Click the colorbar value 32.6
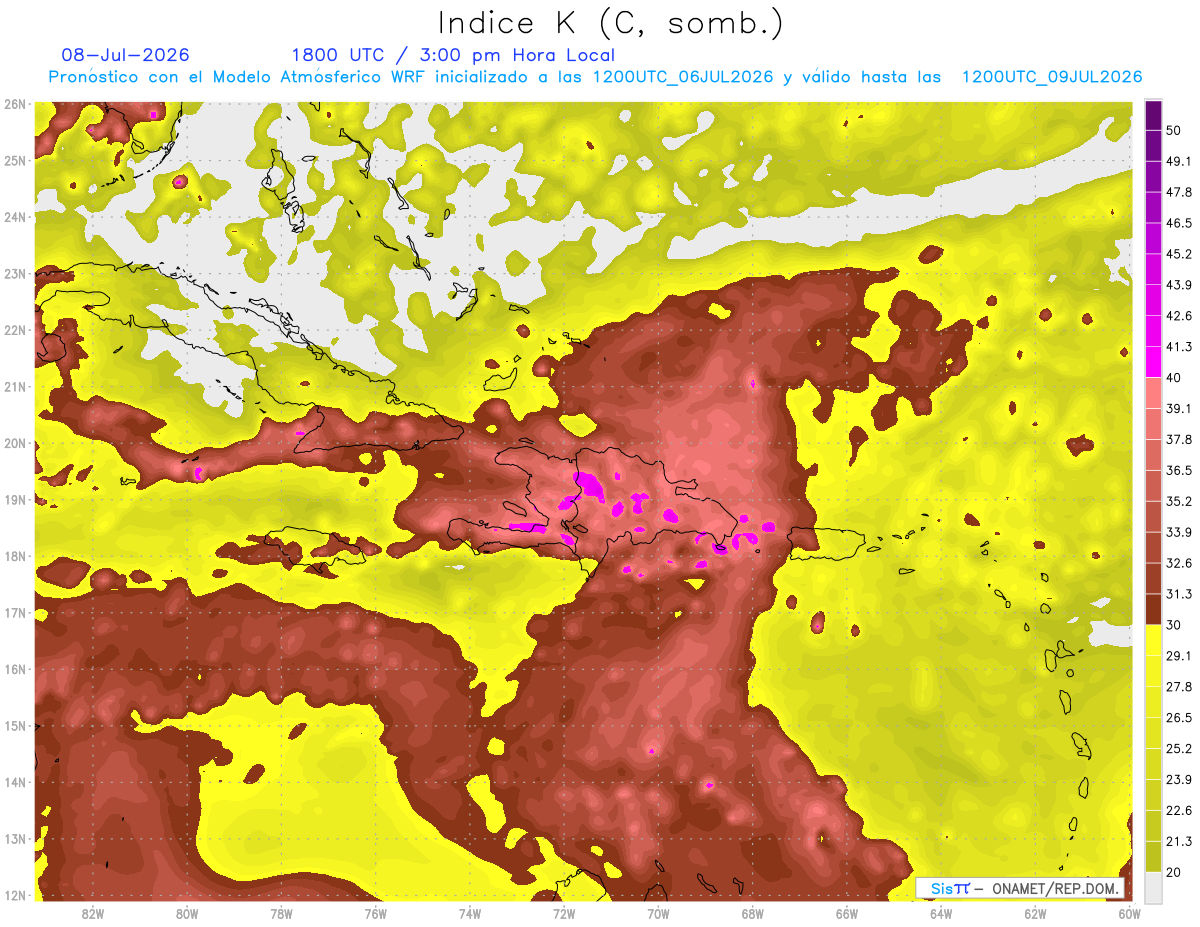Image resolution: width=1200 pixels, height=927 pixels. pyautogui.click(x=1180, y=563)
